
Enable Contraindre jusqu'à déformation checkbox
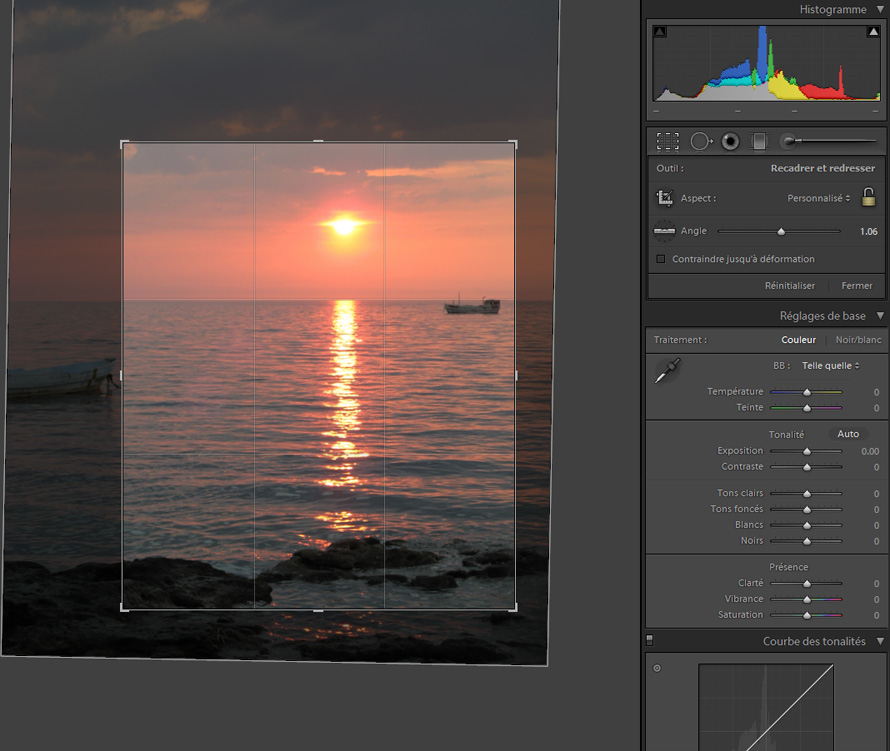(661, 259)
